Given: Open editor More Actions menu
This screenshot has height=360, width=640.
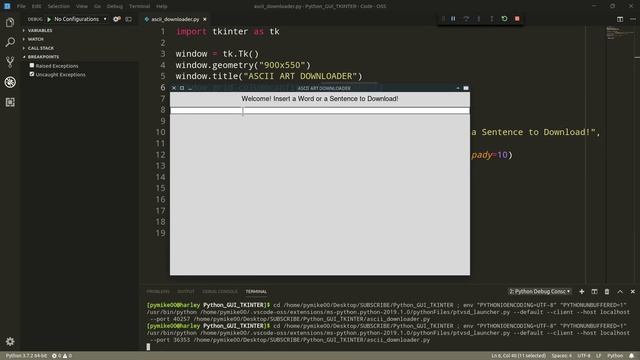Looking at the screenshot, I should pos(633,19).
